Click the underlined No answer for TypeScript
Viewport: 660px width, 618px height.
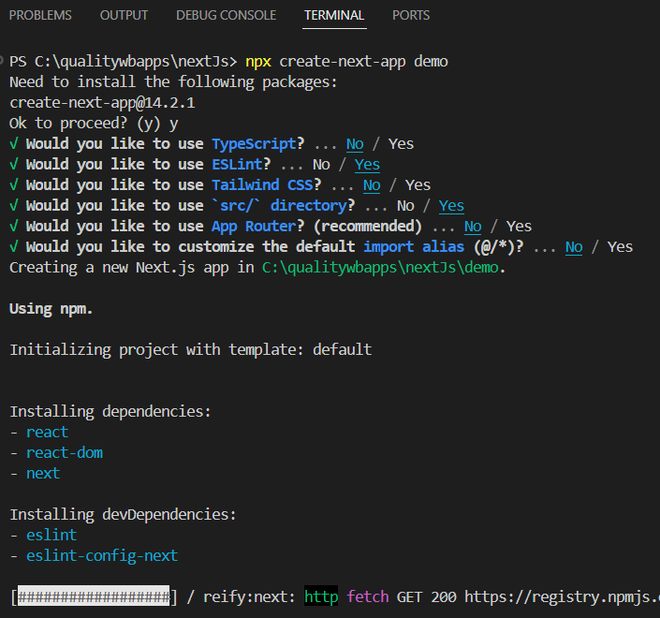point(355,144)
